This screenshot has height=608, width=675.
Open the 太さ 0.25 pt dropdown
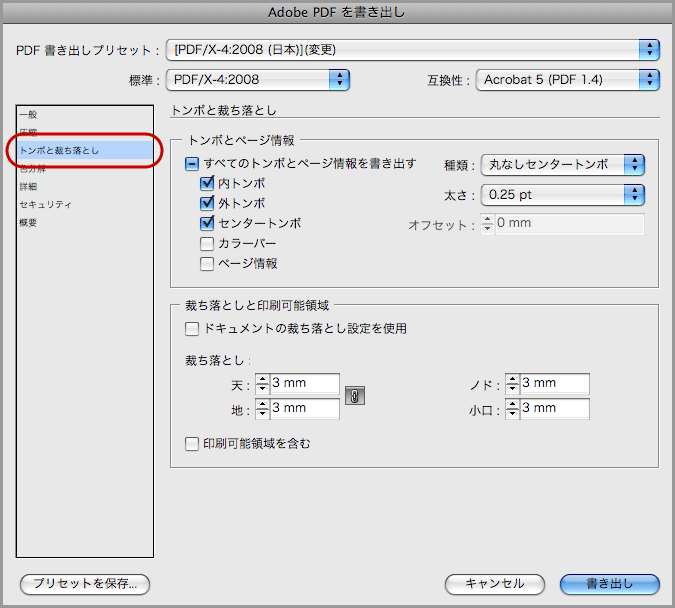coord(562,195)
